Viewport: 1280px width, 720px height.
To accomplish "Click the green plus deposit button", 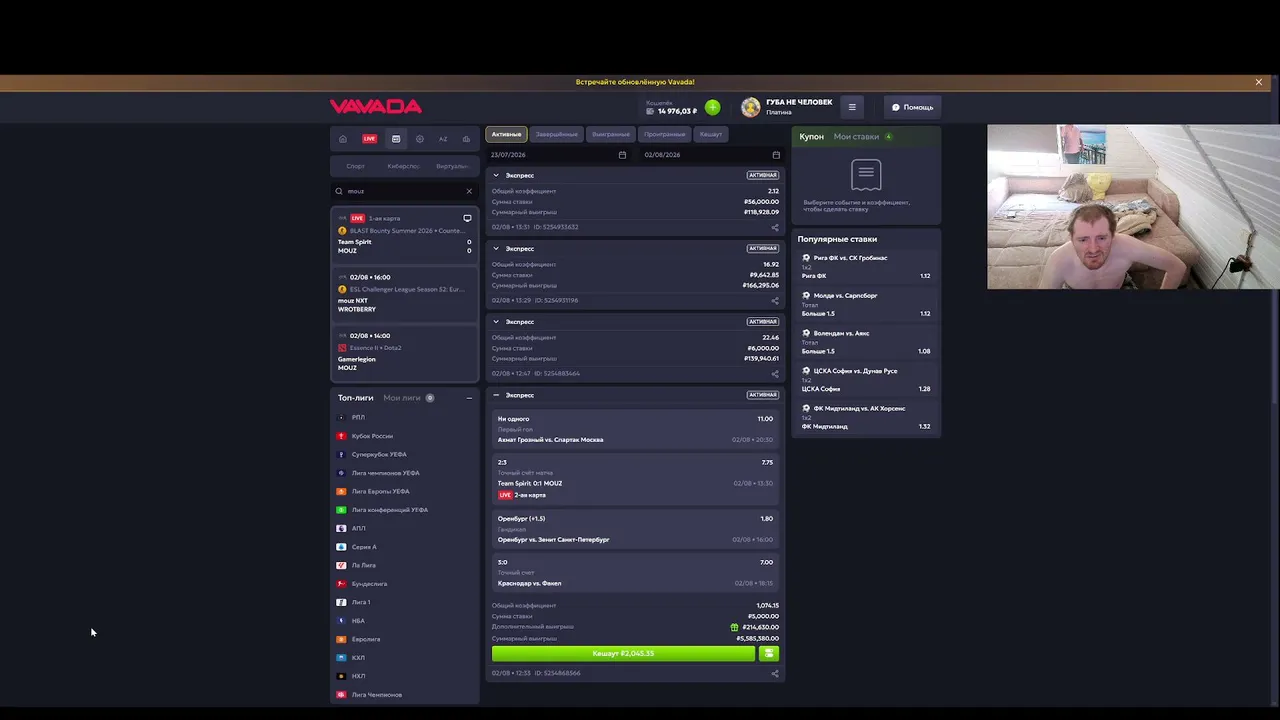I will (x=712, y=107).
